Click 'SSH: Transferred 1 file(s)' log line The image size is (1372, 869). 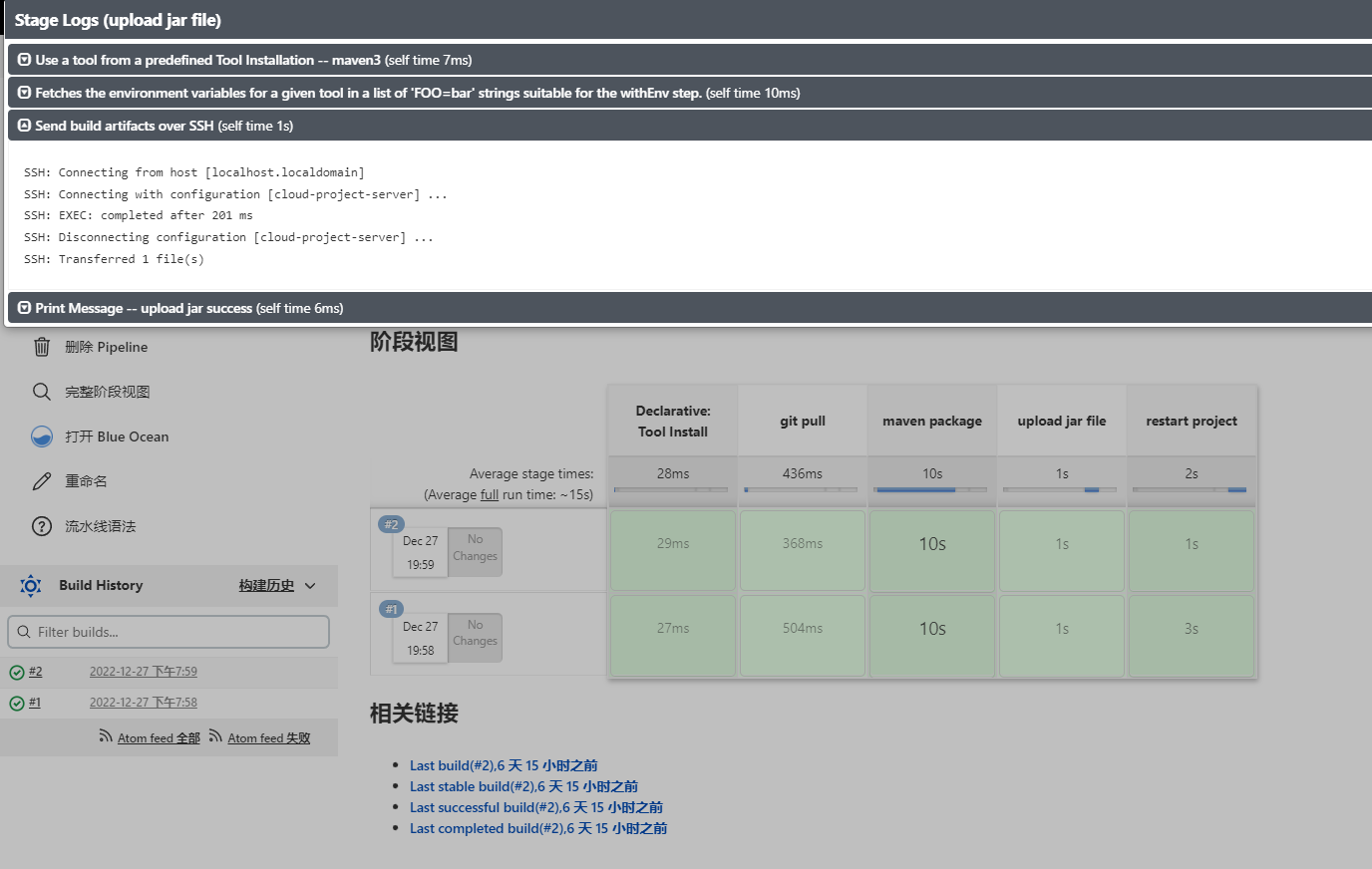click(x=114, y=259)
